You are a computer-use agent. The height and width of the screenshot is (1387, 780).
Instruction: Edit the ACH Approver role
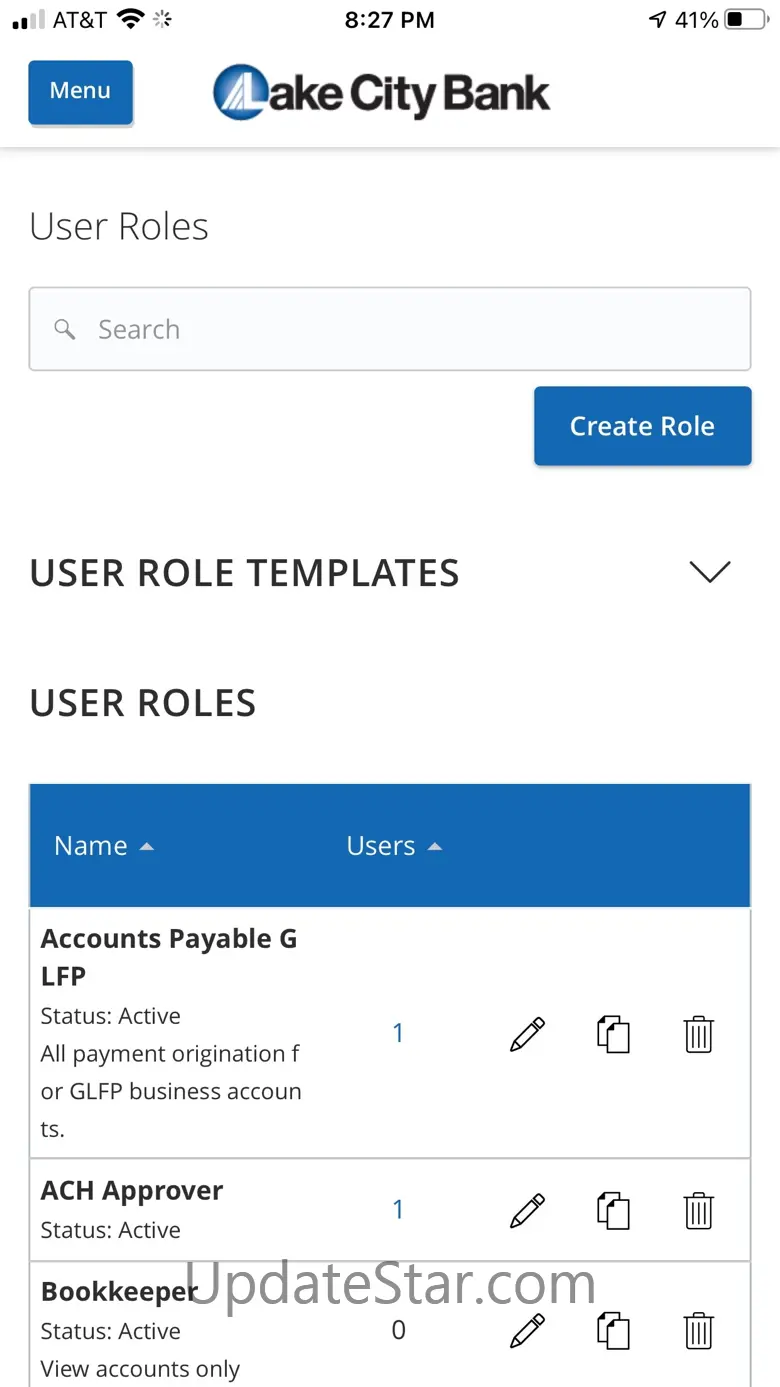(527, 1210)
